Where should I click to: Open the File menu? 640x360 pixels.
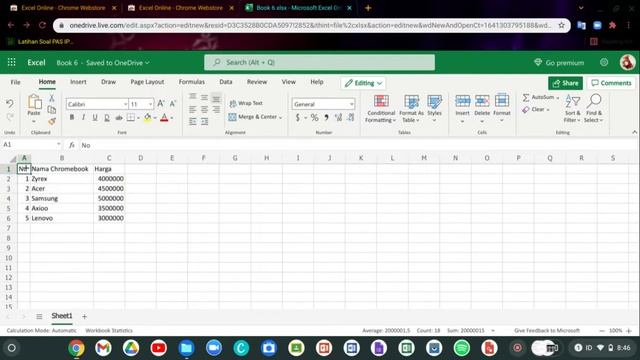click(16, 82)
